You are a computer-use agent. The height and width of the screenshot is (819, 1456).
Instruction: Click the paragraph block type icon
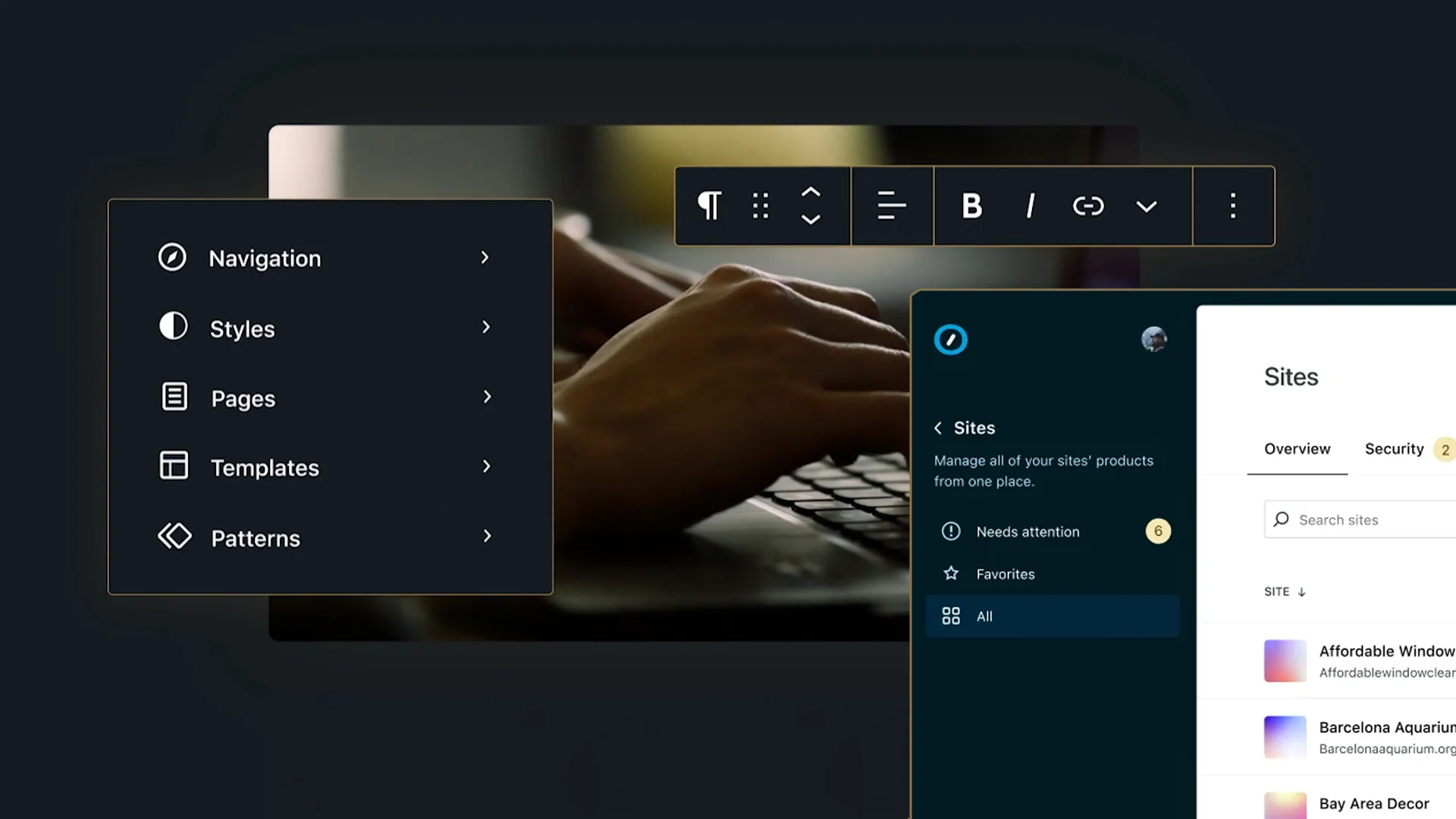point(709,206)
